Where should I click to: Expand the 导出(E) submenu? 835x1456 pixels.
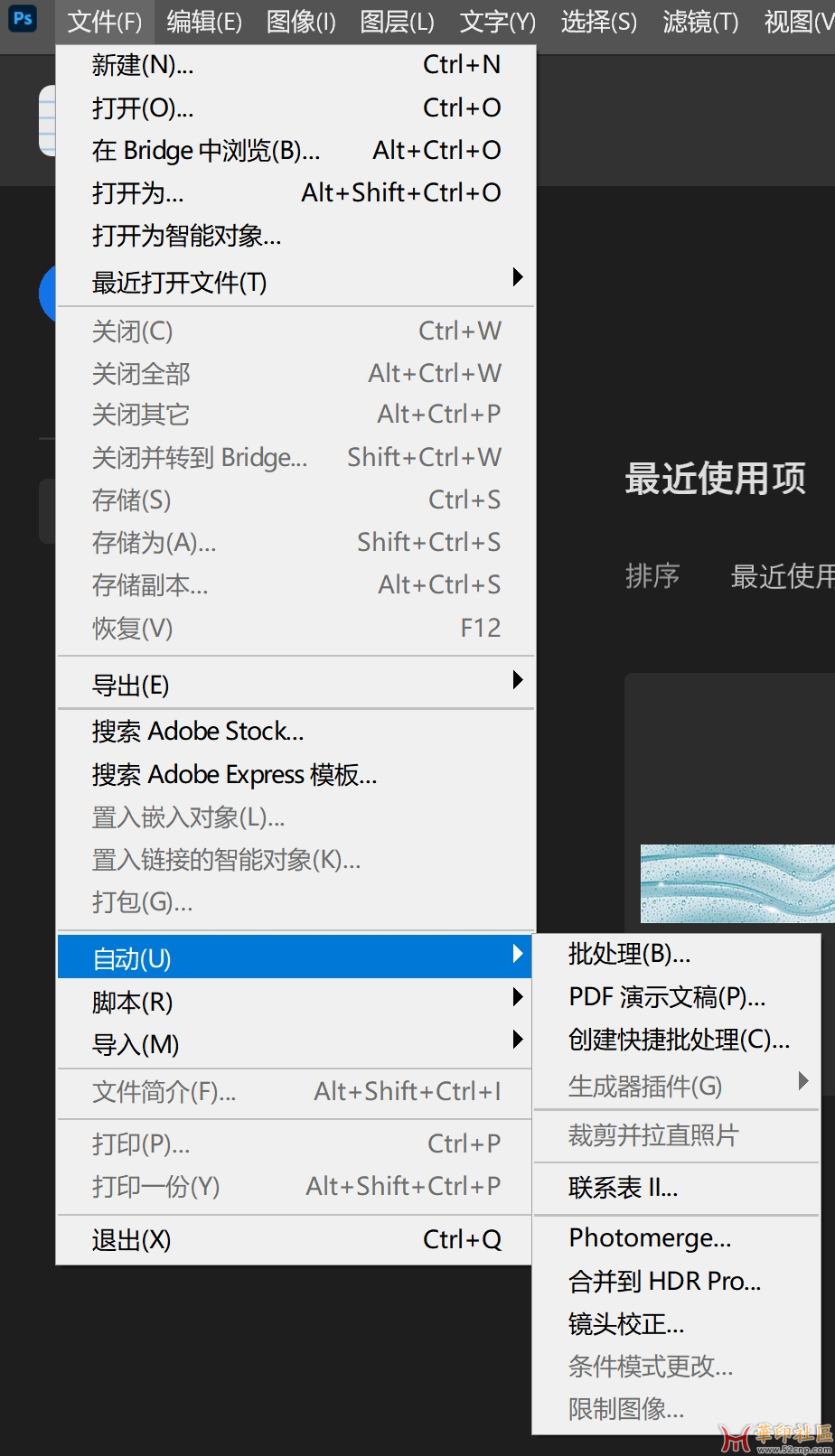click(296, 685)
